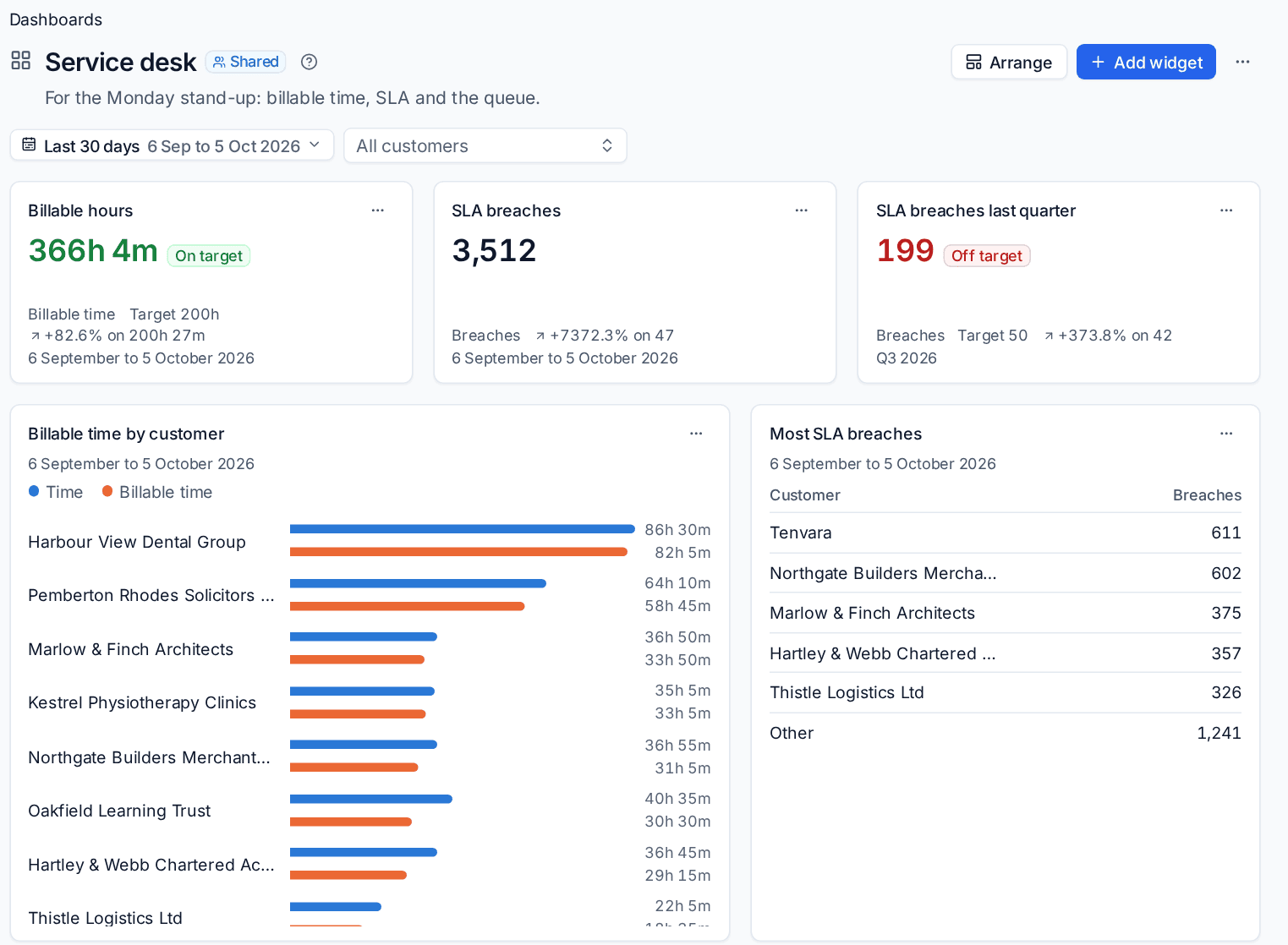Click Add widget button
1288x945 pixels.
(x=1146, y=62)
